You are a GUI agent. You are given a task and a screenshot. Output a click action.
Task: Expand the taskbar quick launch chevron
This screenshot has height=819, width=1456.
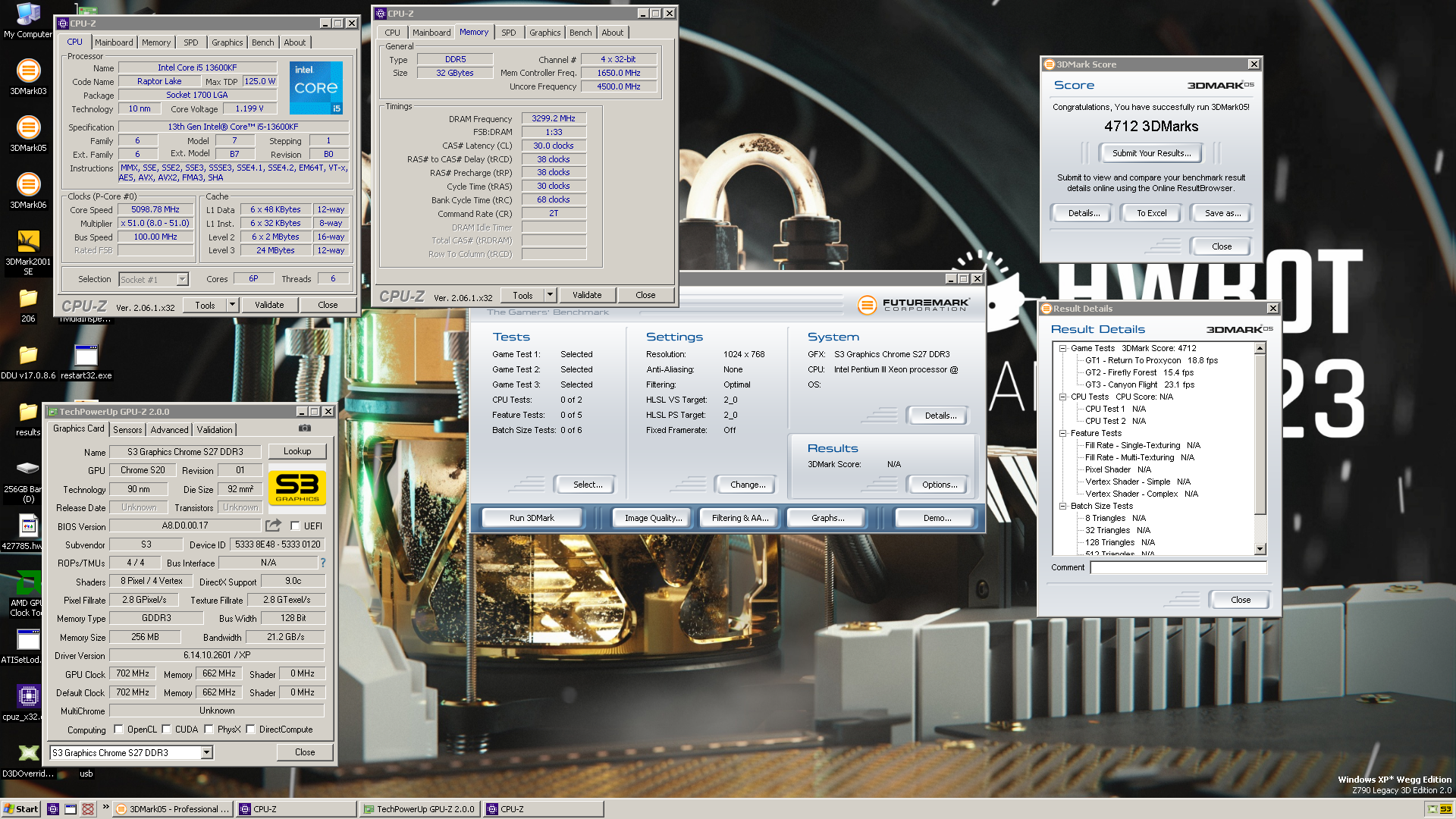105,807
